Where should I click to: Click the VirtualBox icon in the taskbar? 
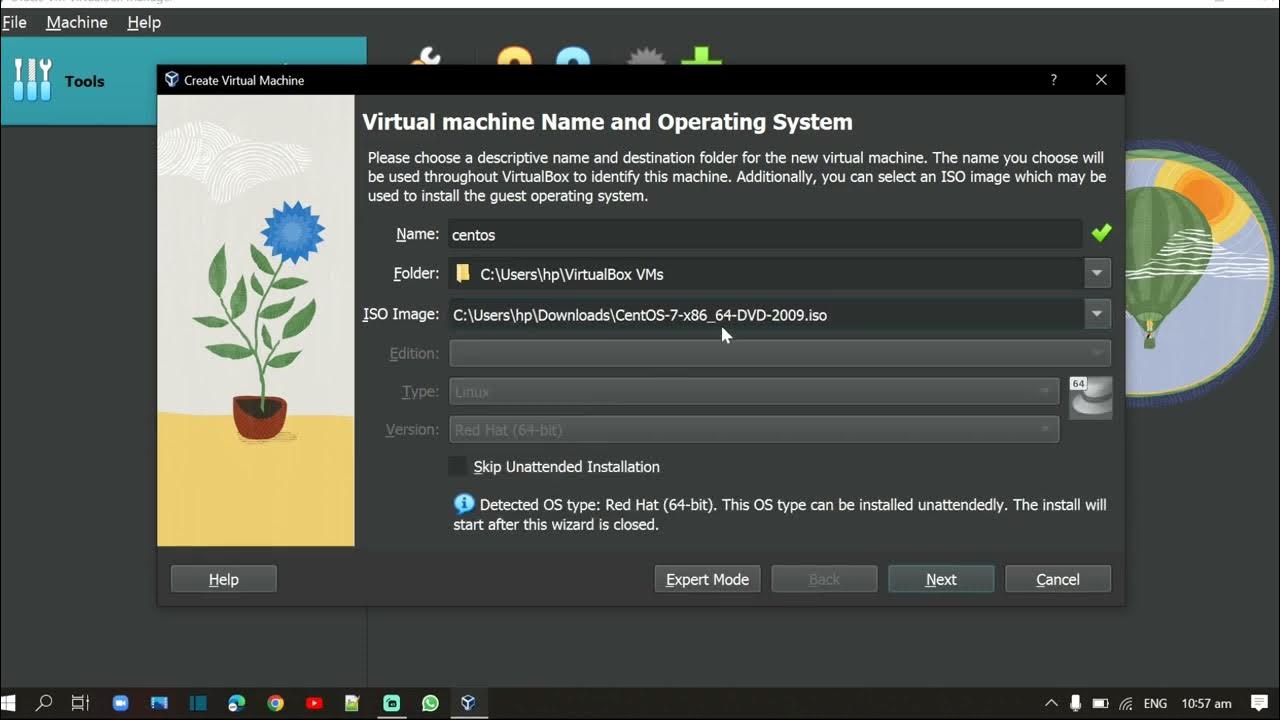468,703
